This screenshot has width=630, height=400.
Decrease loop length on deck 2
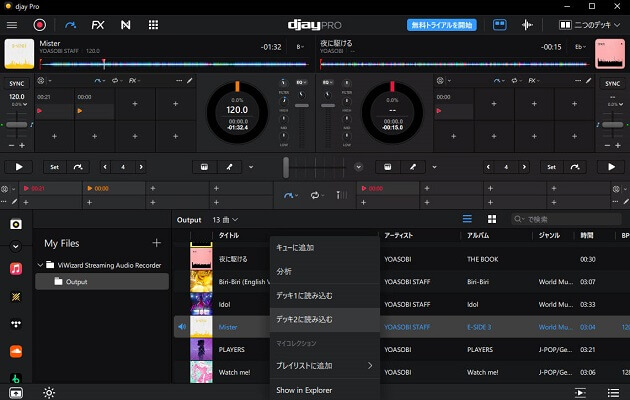click(x=488, y=167)
